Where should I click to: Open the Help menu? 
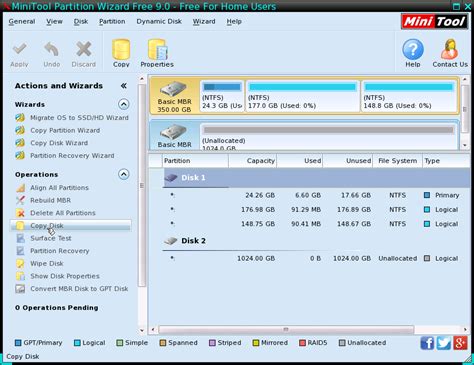point(234,22)
